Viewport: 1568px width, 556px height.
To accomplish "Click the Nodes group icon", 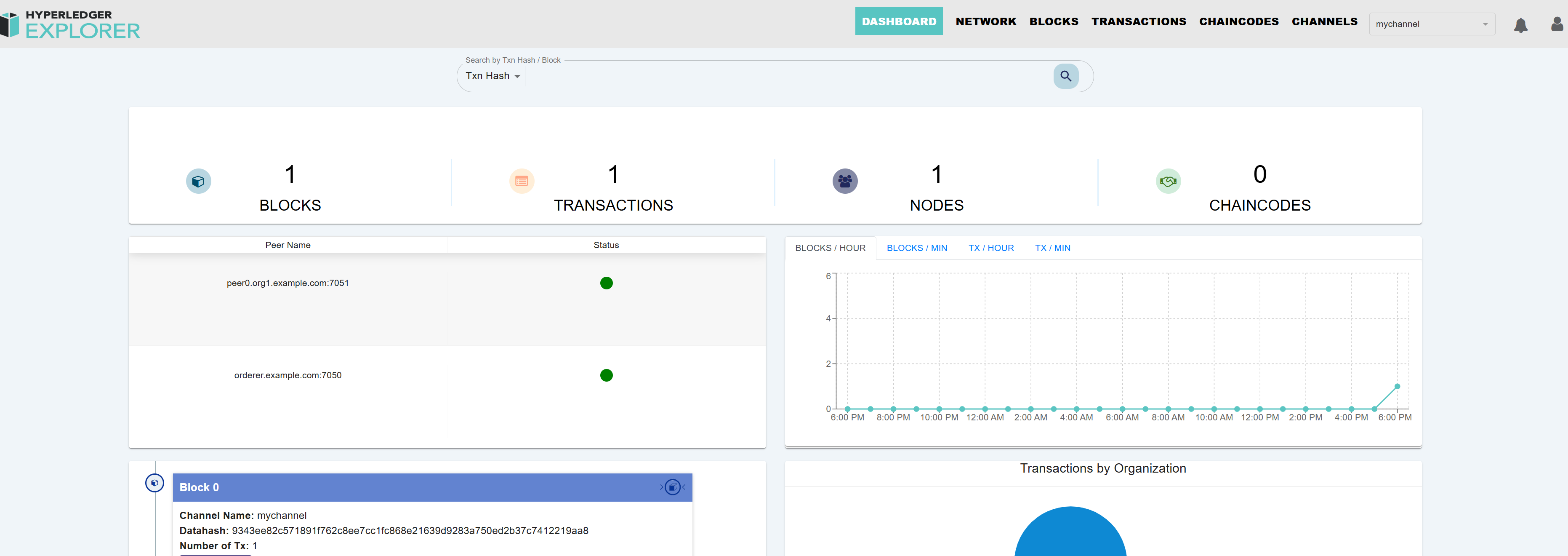I will (x=845, y=182).
